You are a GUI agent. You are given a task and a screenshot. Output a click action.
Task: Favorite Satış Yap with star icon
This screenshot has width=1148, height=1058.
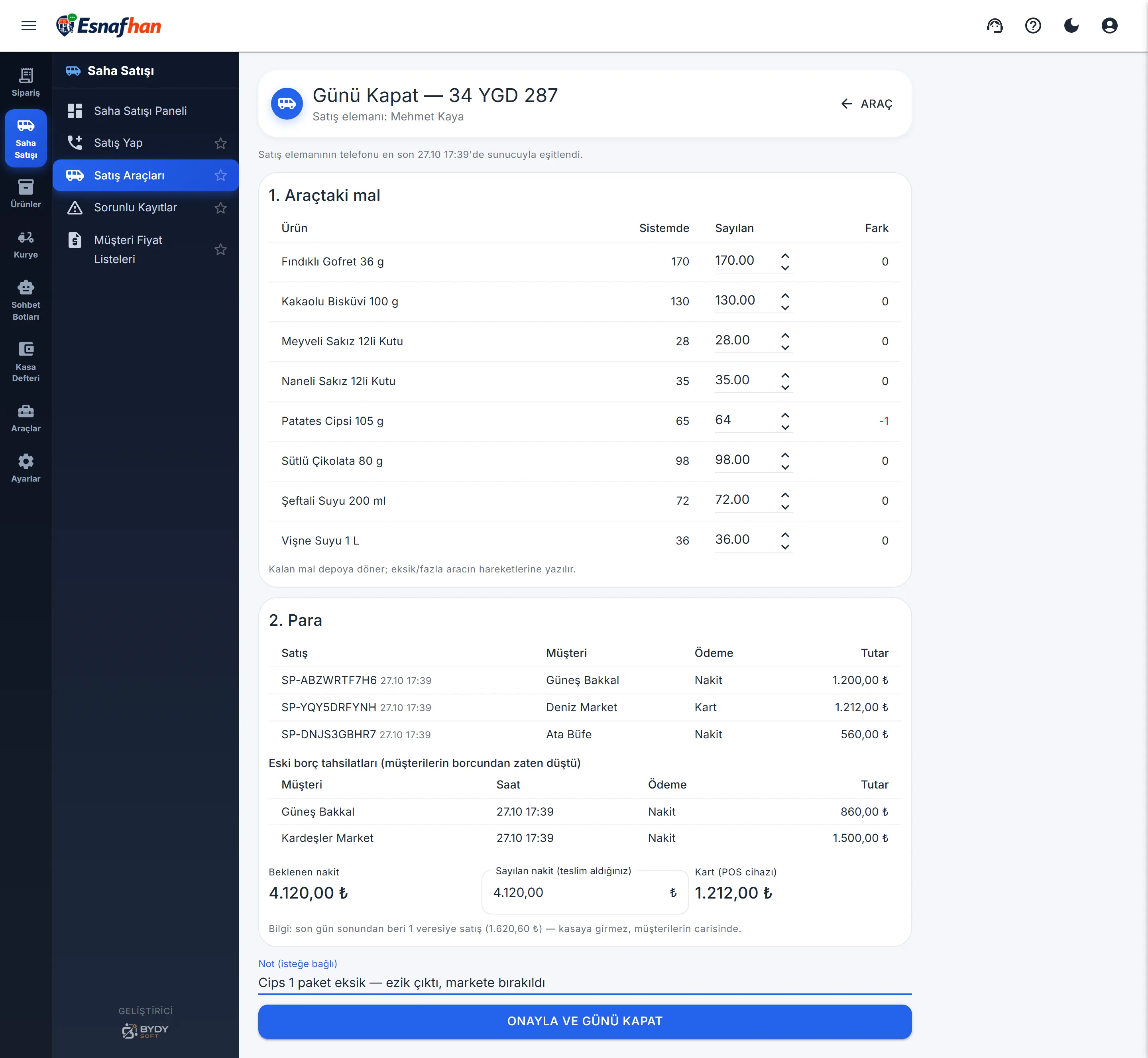[x=220, y=143]
